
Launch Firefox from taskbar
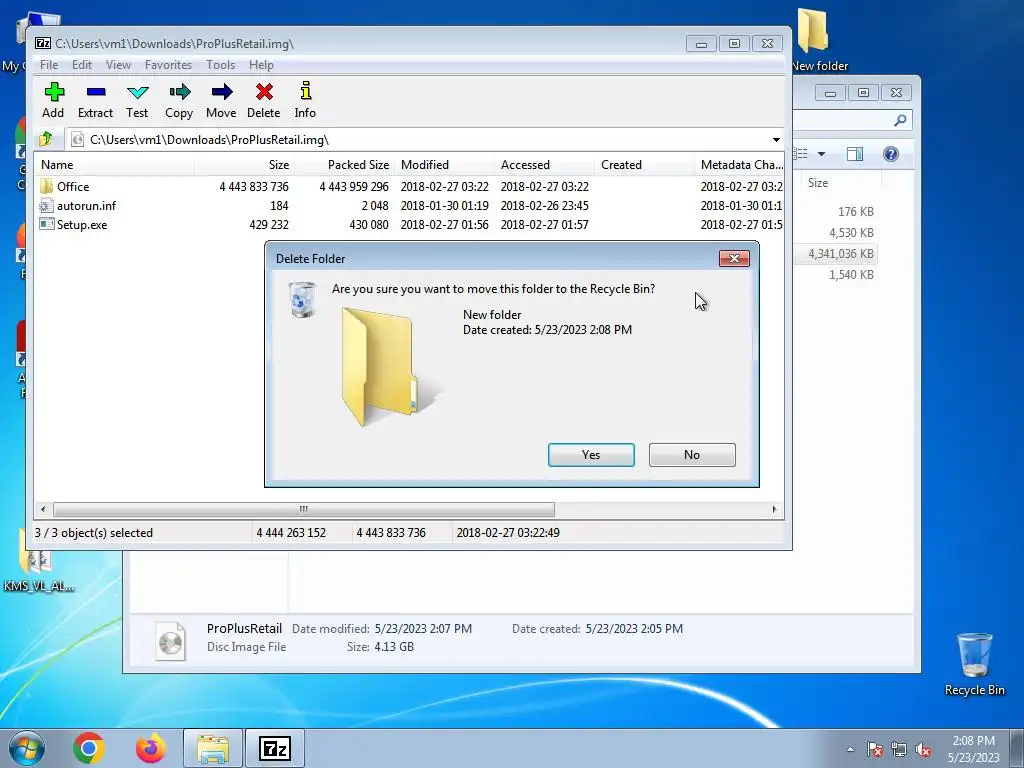click(151, 748)
